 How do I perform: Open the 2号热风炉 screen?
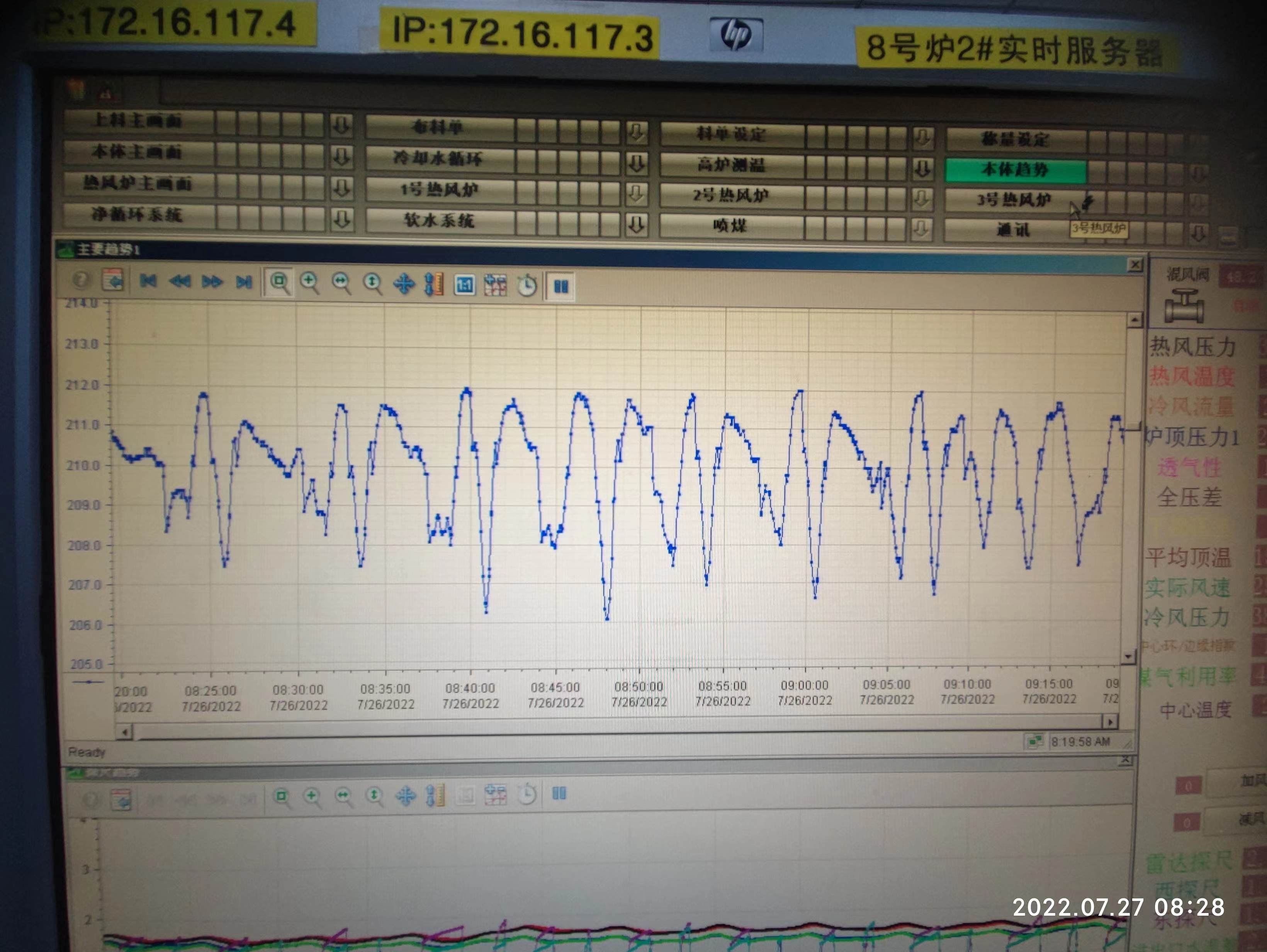pos(732,195)
